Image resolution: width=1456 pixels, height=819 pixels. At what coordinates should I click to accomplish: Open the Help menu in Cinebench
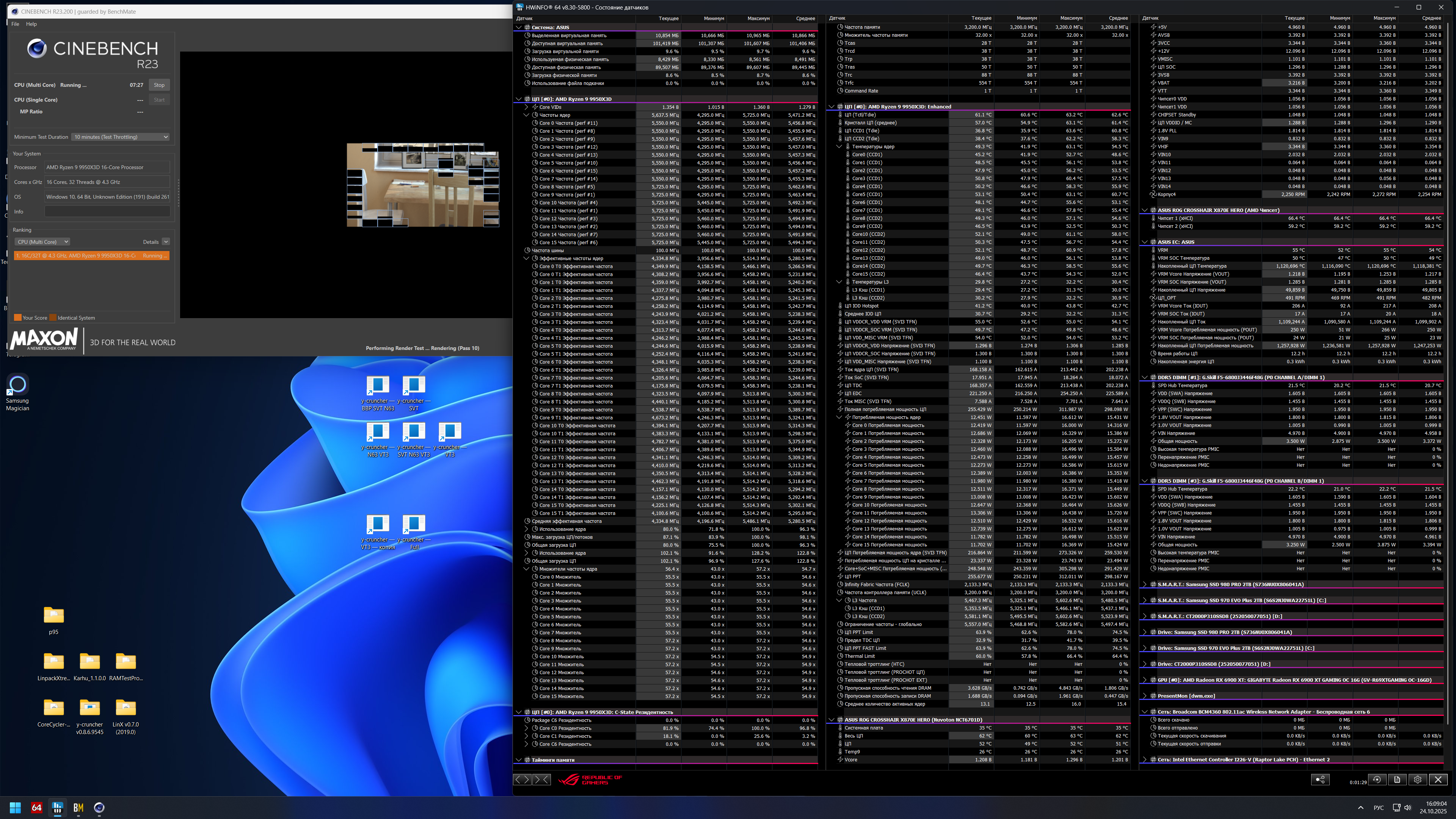coord(31,24)
